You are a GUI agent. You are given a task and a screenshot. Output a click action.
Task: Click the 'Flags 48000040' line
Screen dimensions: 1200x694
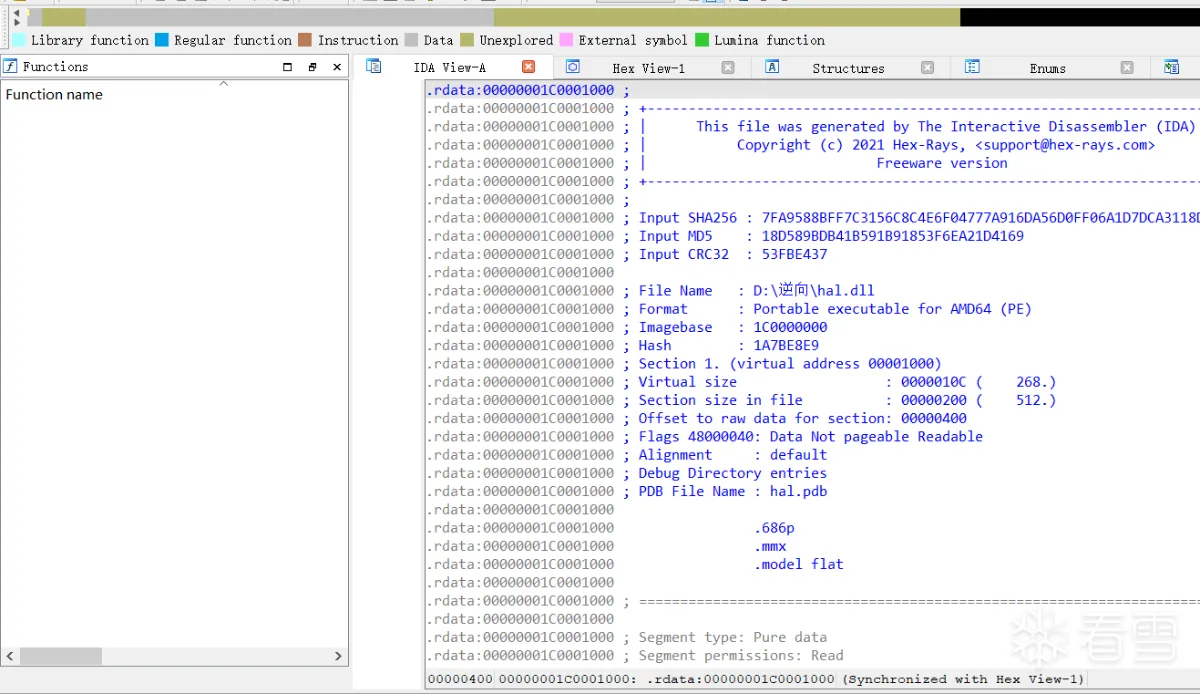pyautogui.click(x=811, y=436)
